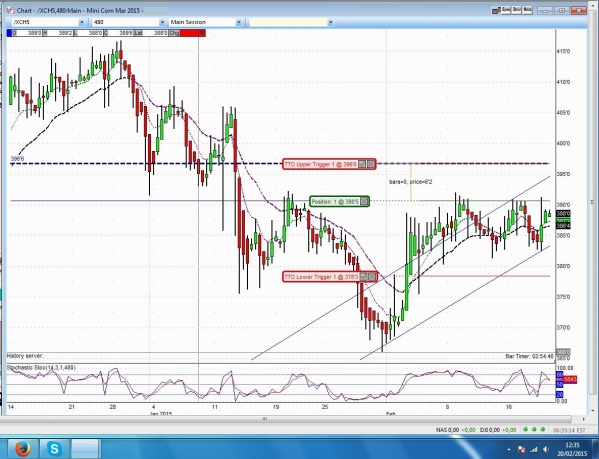Click the History server status text

click(x=25, y=356)
